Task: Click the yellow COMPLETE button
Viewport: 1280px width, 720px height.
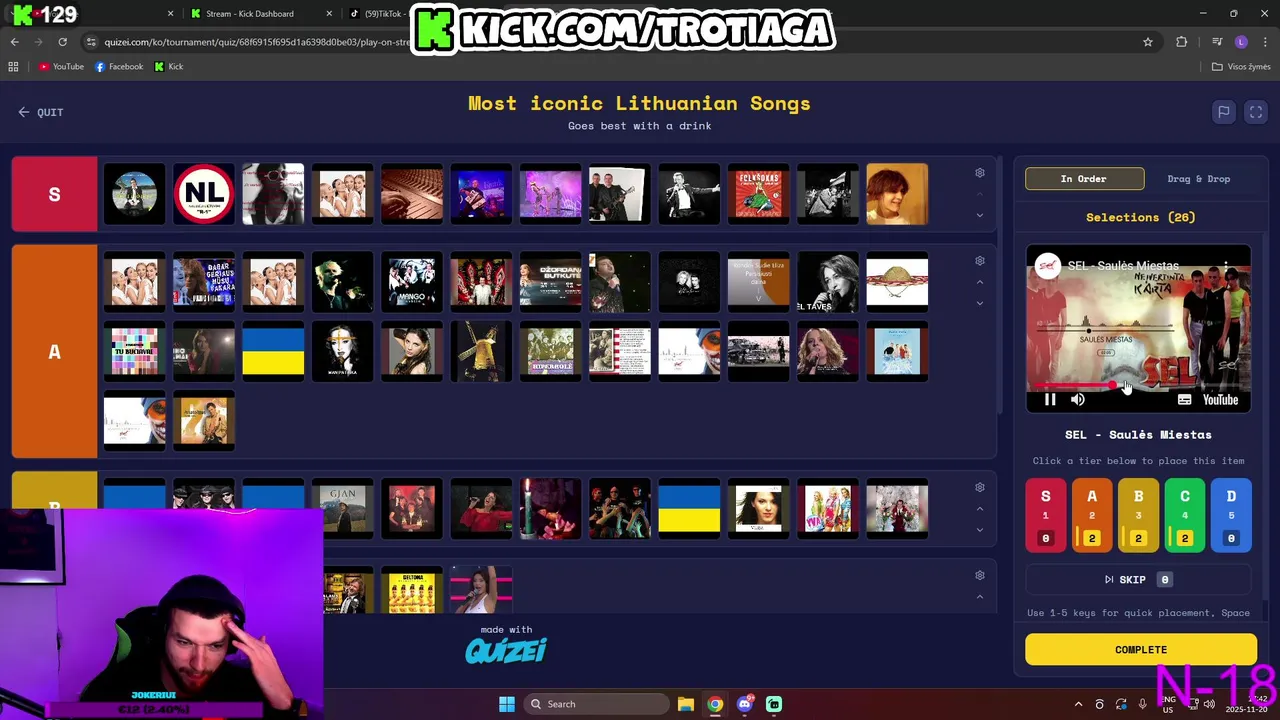Action: [1141, 650]
